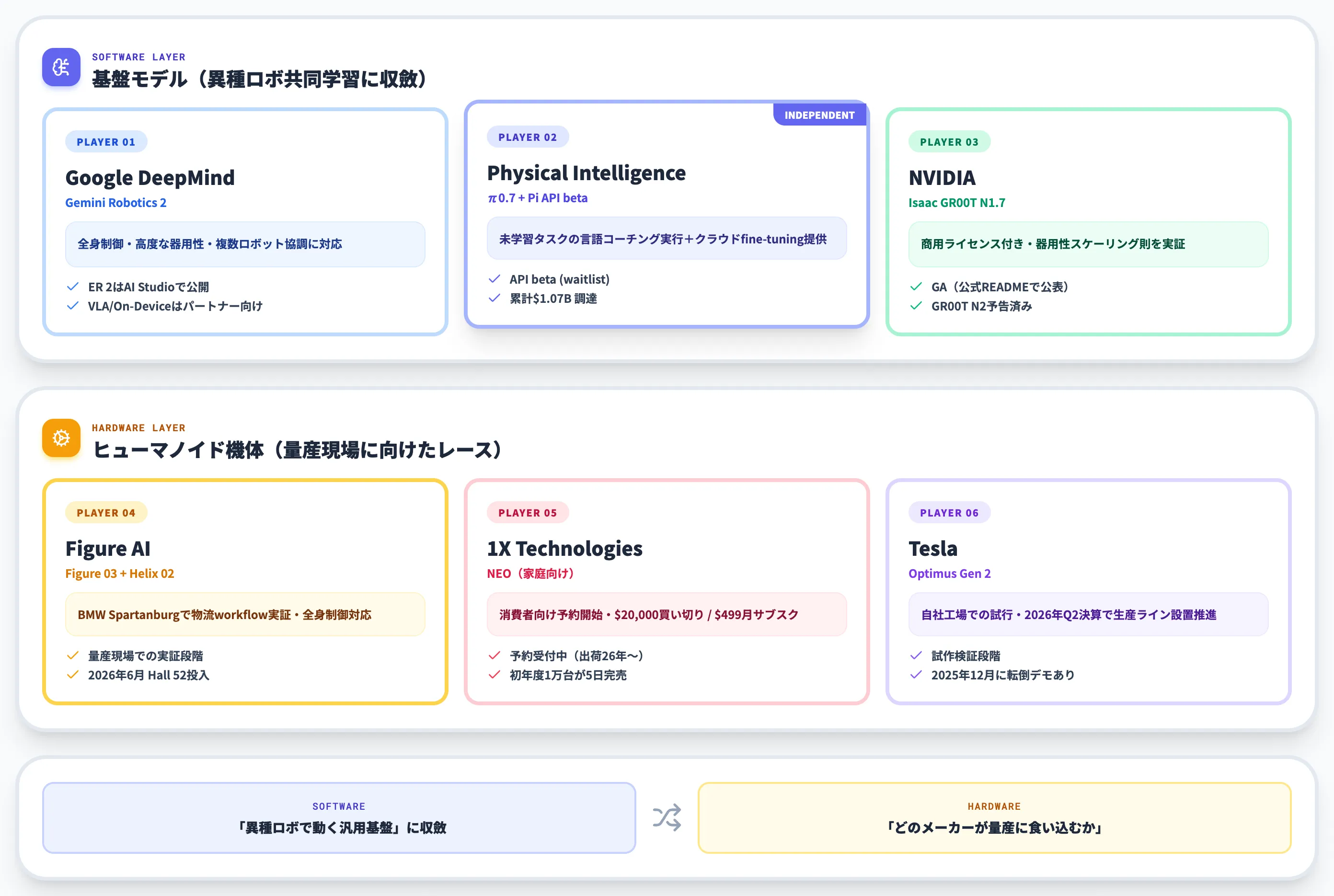Viewport: 1334px width, 896px height.
Task: Click the SOFTWARE summary box at bottom
Action: [339, 818]
